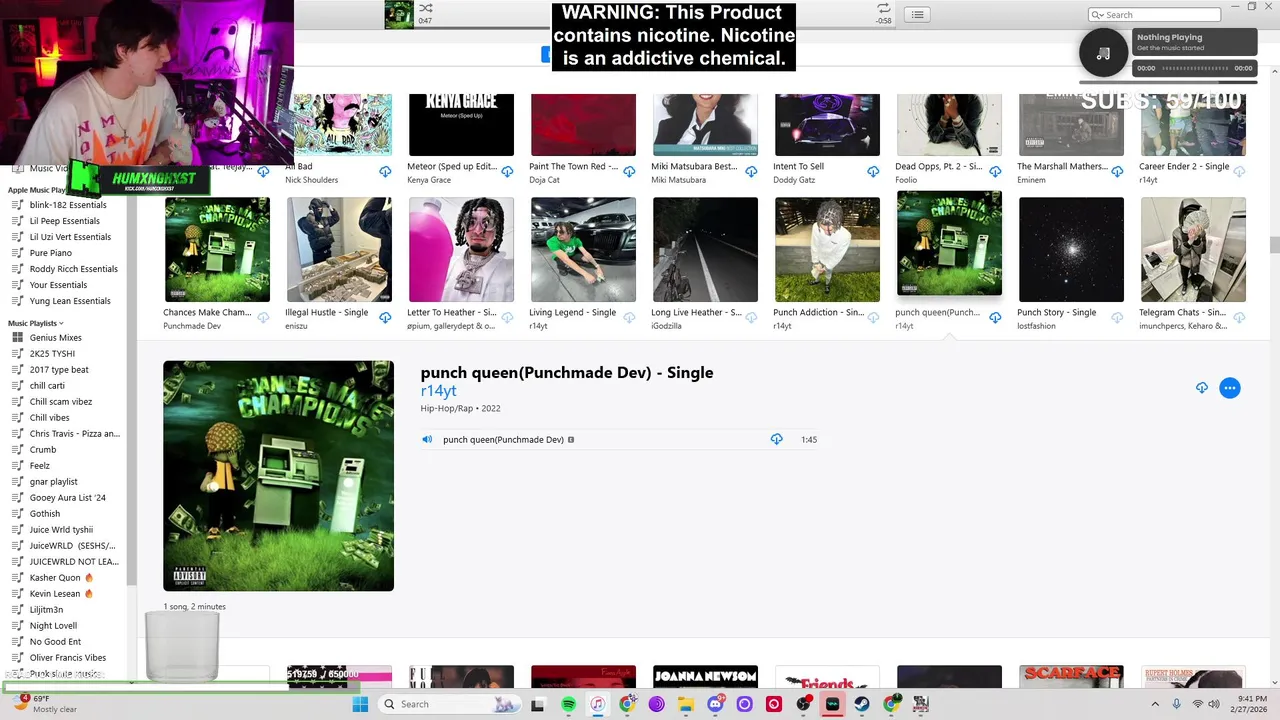Toggle shuffle in the playback bar
Viewport: 1280px width, 720px height.
click(x=426, y=8)
